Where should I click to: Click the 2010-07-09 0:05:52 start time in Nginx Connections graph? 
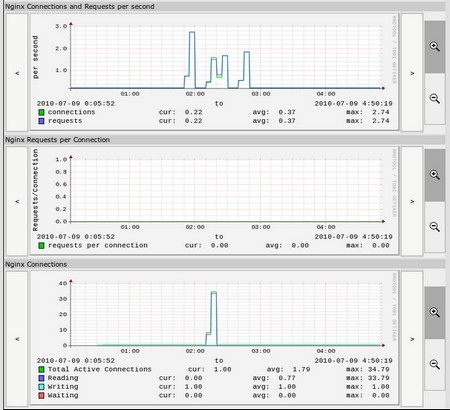[x=76, y=361]
